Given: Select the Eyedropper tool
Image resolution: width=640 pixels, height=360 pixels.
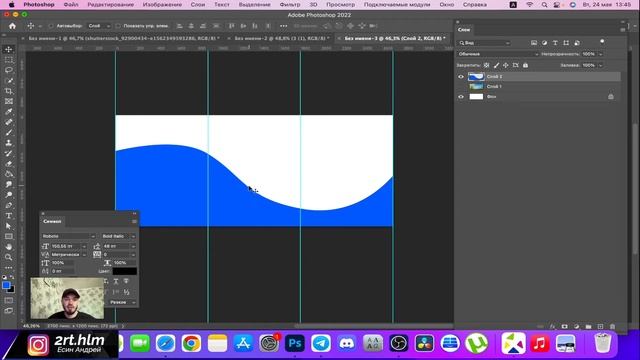Looking at the screenshot, I should [x=9, y=112].
